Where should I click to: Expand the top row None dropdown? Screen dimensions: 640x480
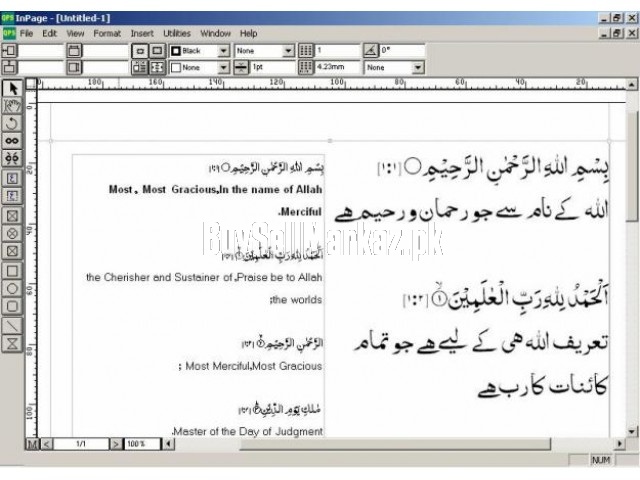[289, 50]
